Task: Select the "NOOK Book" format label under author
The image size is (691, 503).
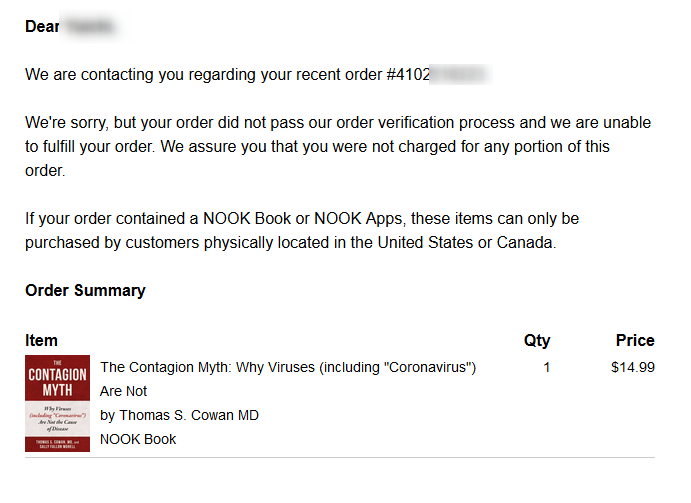Action: [x=138, y=439]
